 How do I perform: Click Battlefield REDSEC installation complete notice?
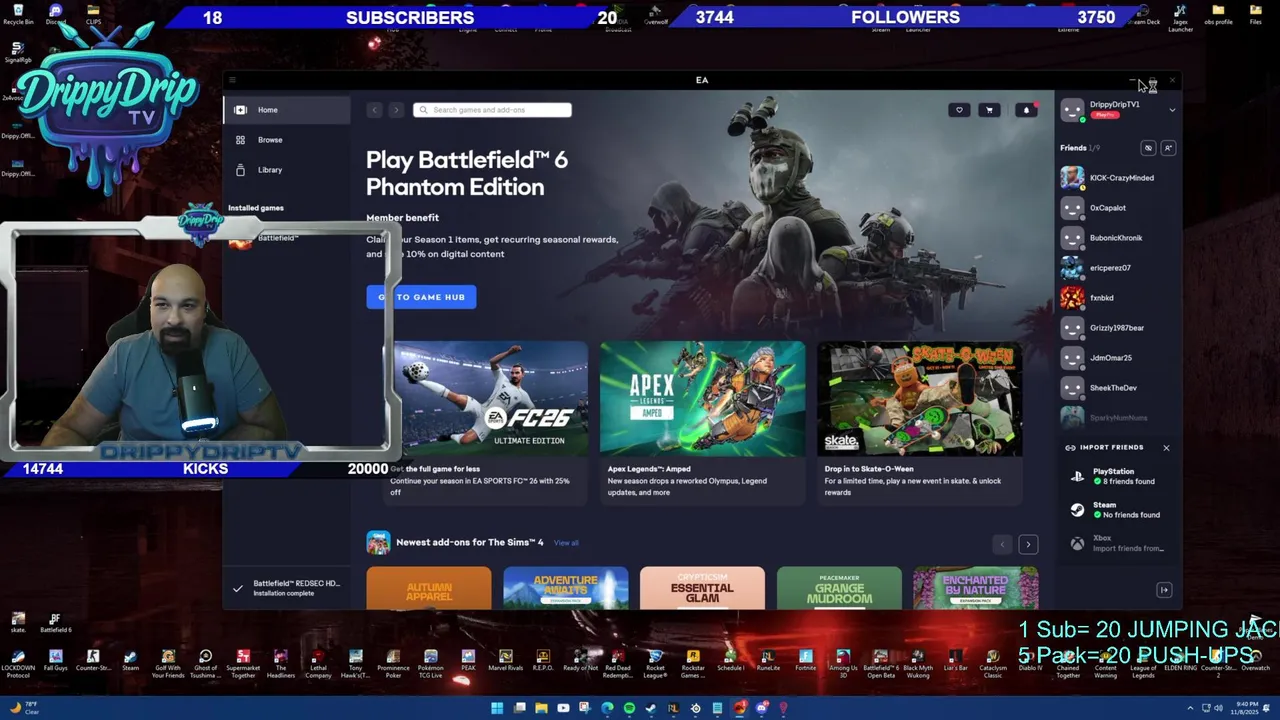point(288,588)
